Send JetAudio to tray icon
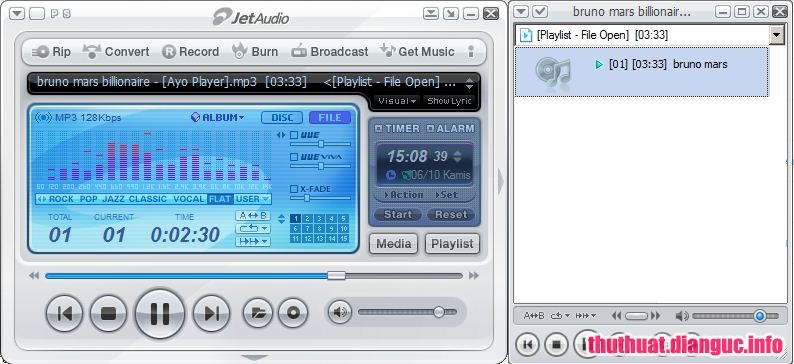 [451, 14]
